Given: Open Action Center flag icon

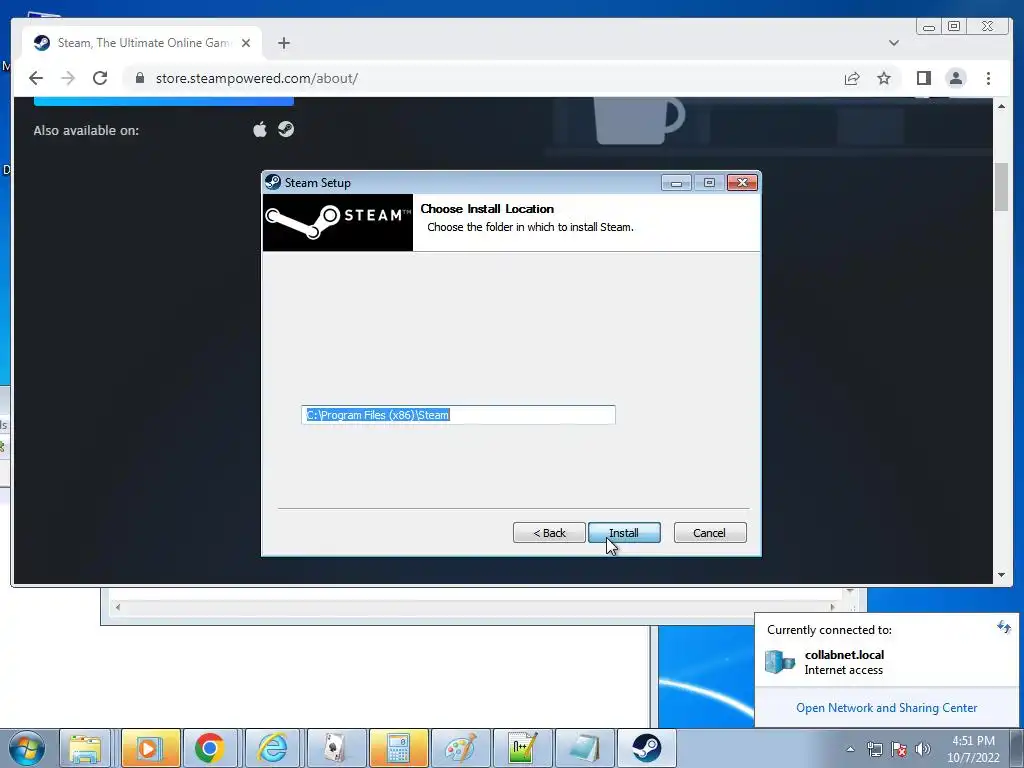Looking at the screenshot, I should (x=899, y=749).
